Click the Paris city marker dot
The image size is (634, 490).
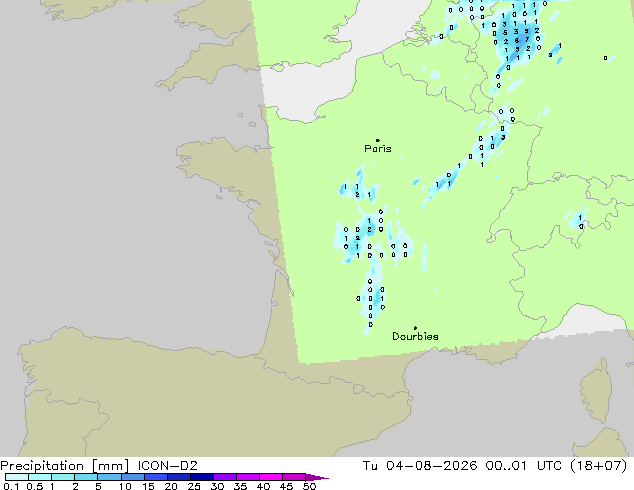pyautogui.click(x=378, y=140)
